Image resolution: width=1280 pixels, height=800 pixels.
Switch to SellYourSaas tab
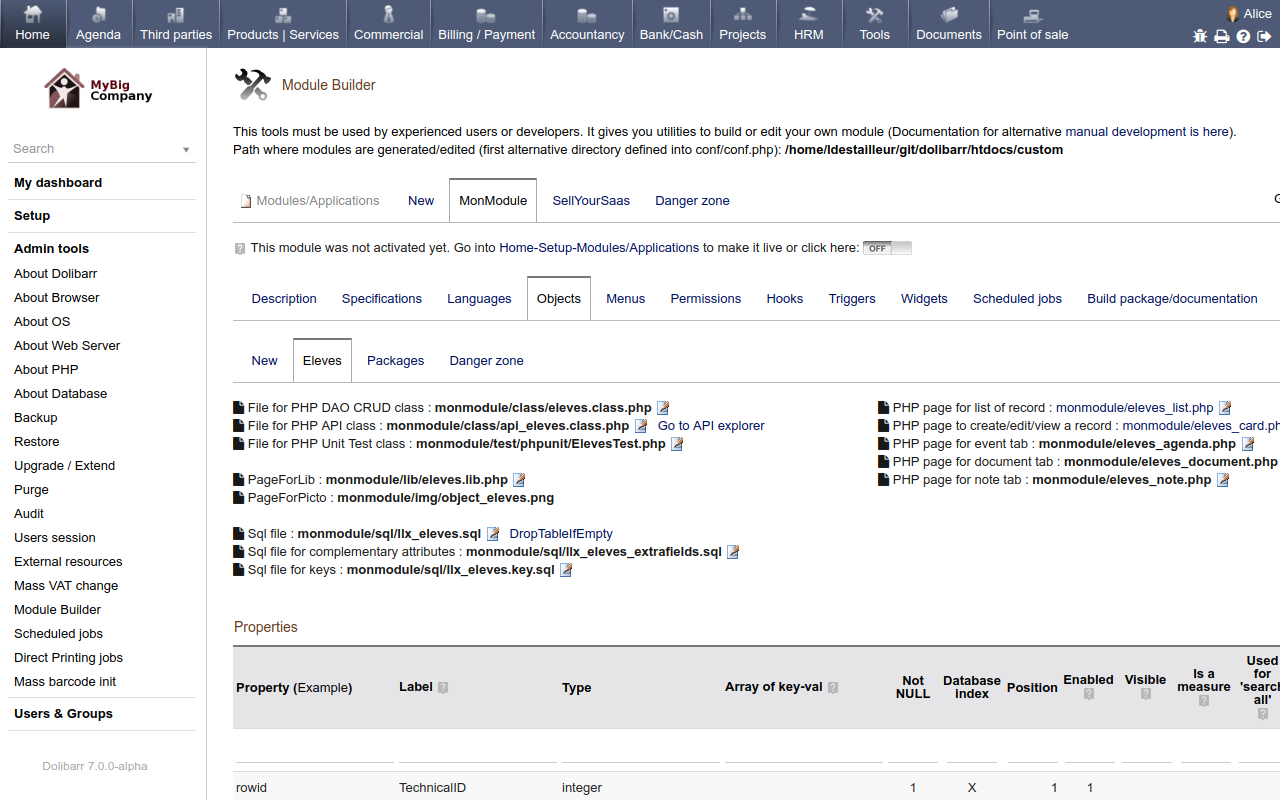point(591,201)
